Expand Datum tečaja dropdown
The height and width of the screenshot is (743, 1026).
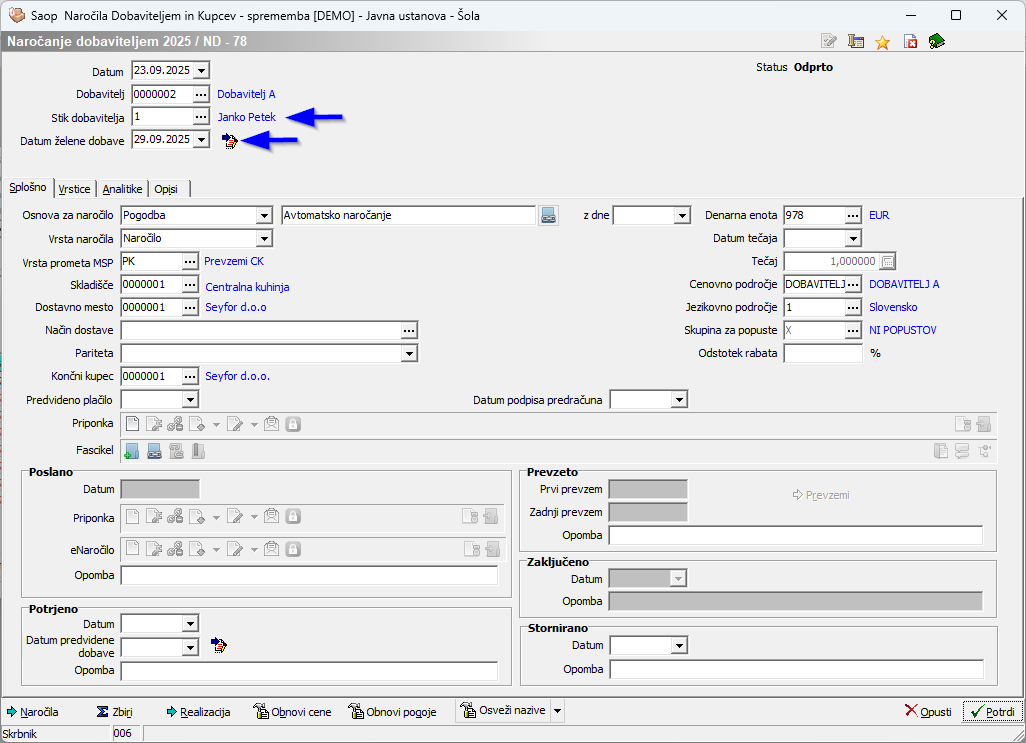pos(853,239)
